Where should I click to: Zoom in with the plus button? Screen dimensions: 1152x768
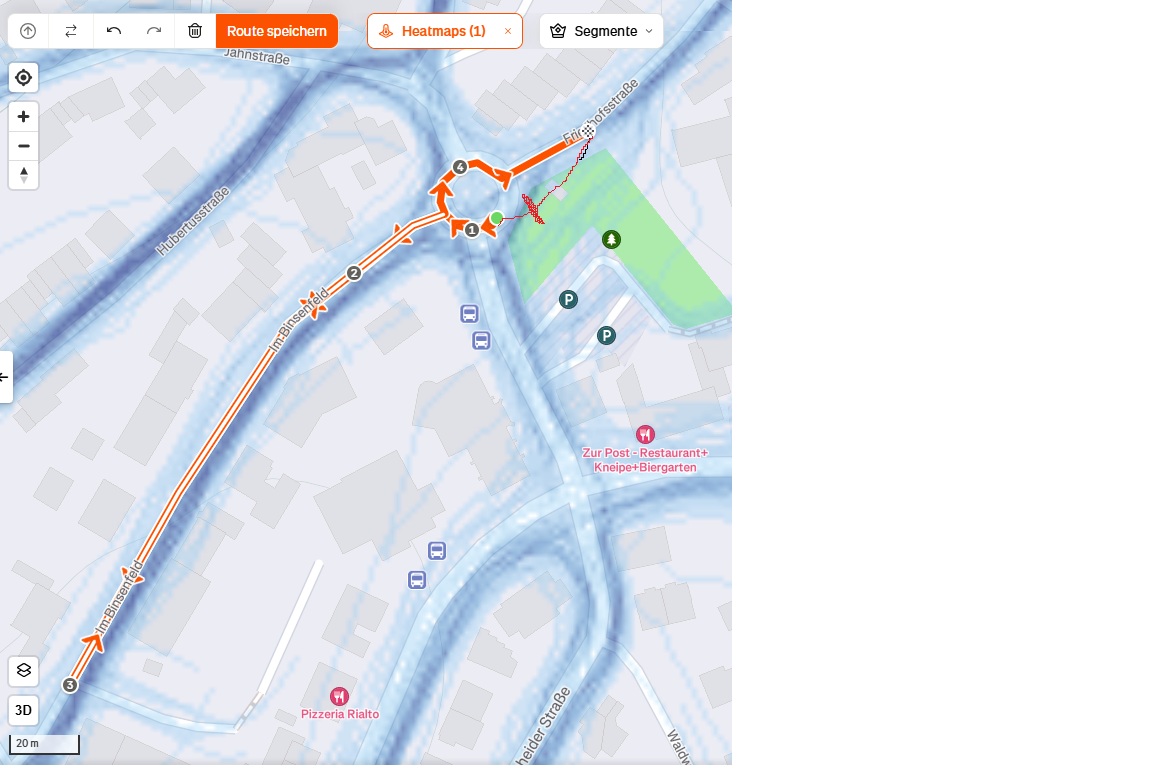tap(24, 117)
